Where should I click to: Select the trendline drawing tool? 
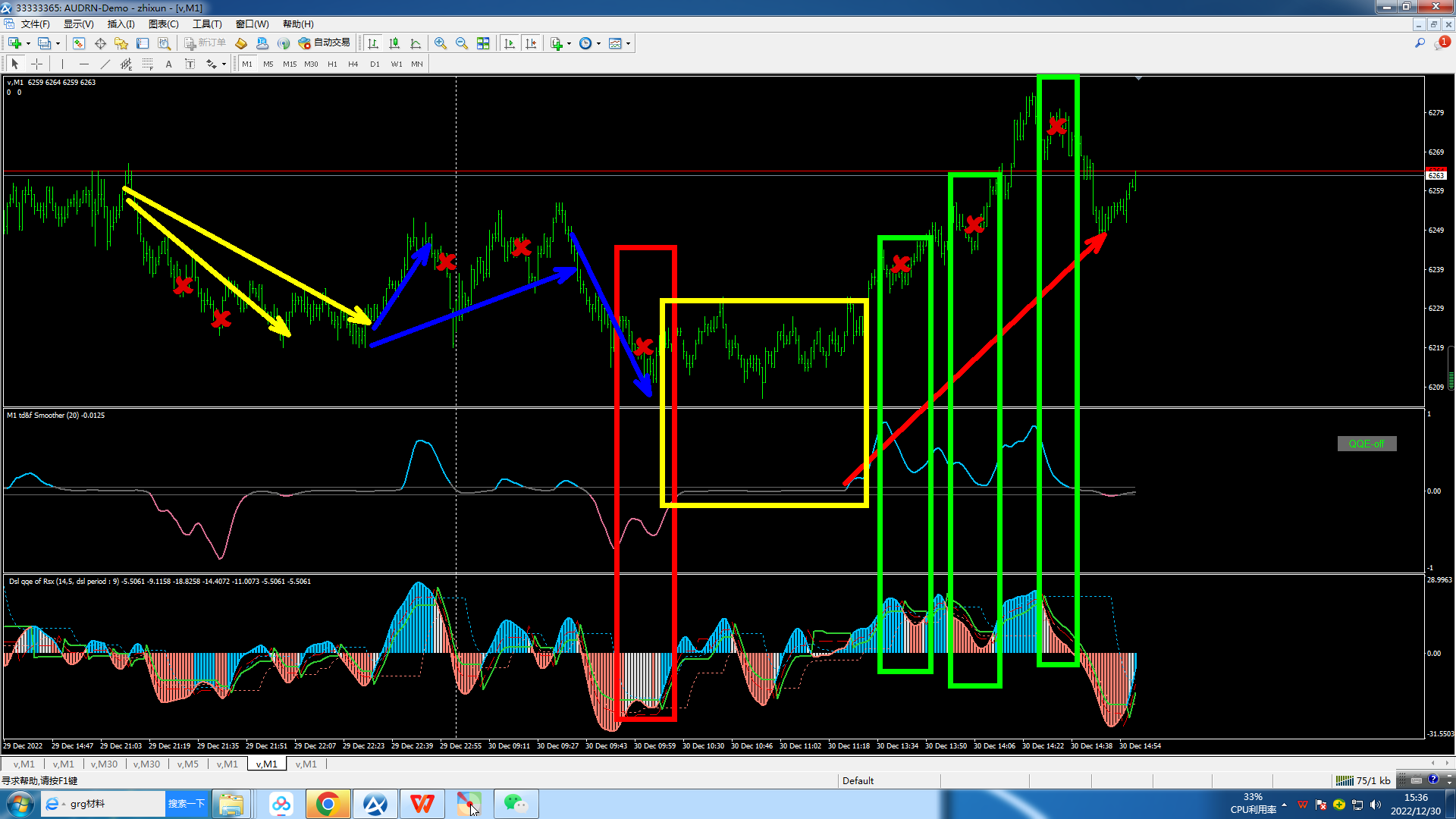coord(105,64)
